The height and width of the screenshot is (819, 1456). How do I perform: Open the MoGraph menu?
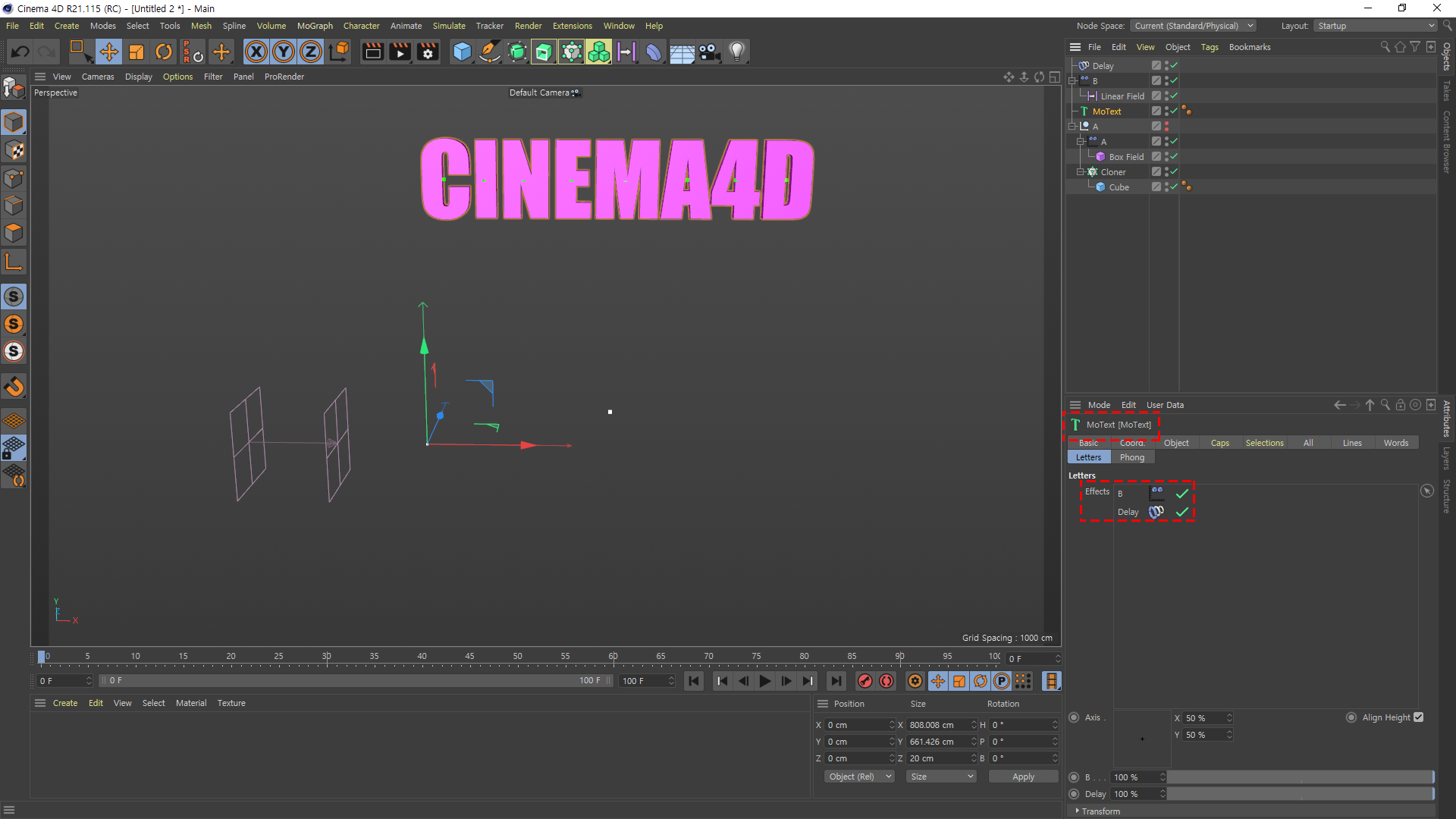pyautogui.click(x=314, y=26)
